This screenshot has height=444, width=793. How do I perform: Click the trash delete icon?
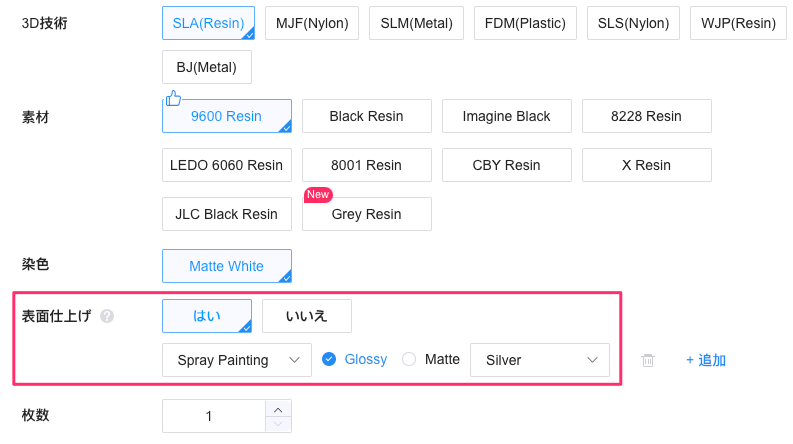[x=648, y=360]
